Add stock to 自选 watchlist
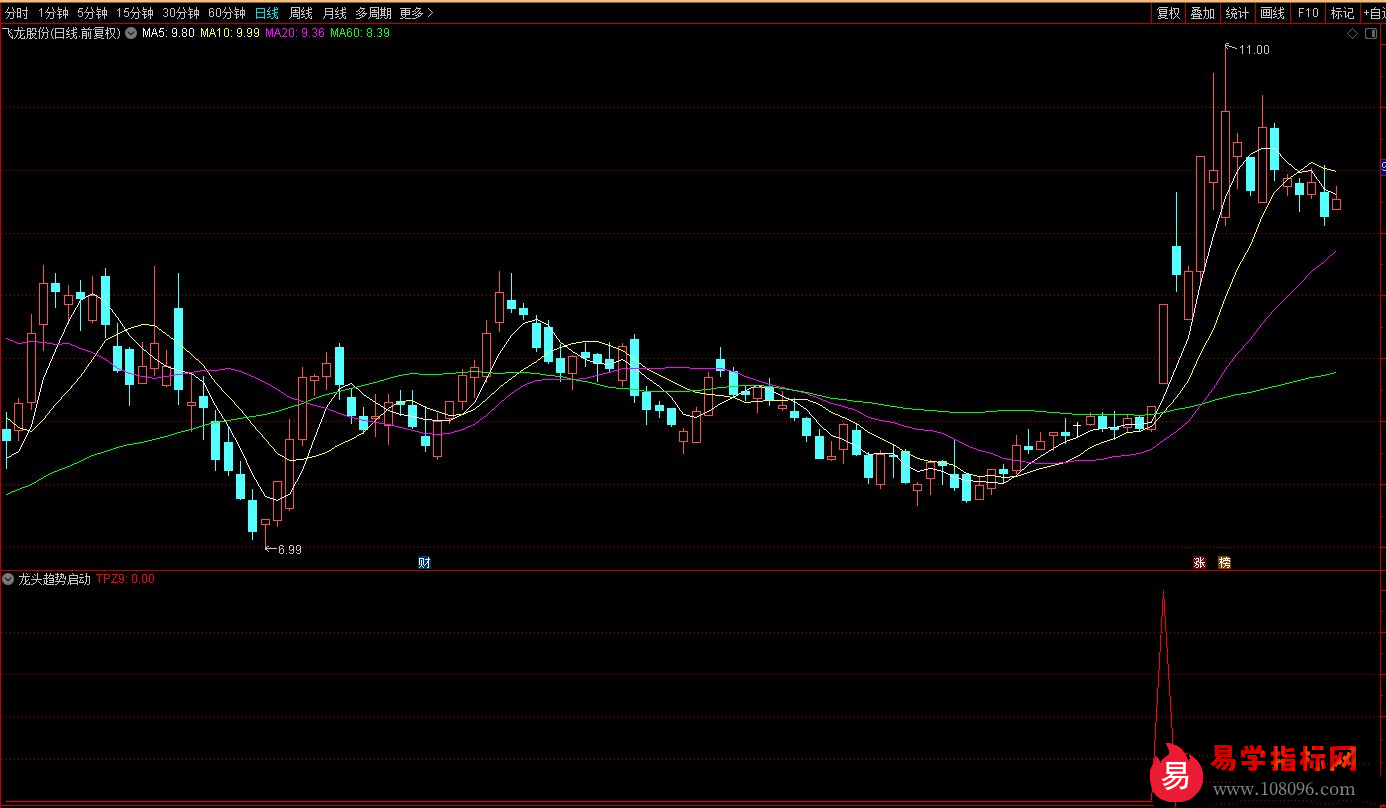This screenshot has height=808, width=1386. tap(1373, 13)
